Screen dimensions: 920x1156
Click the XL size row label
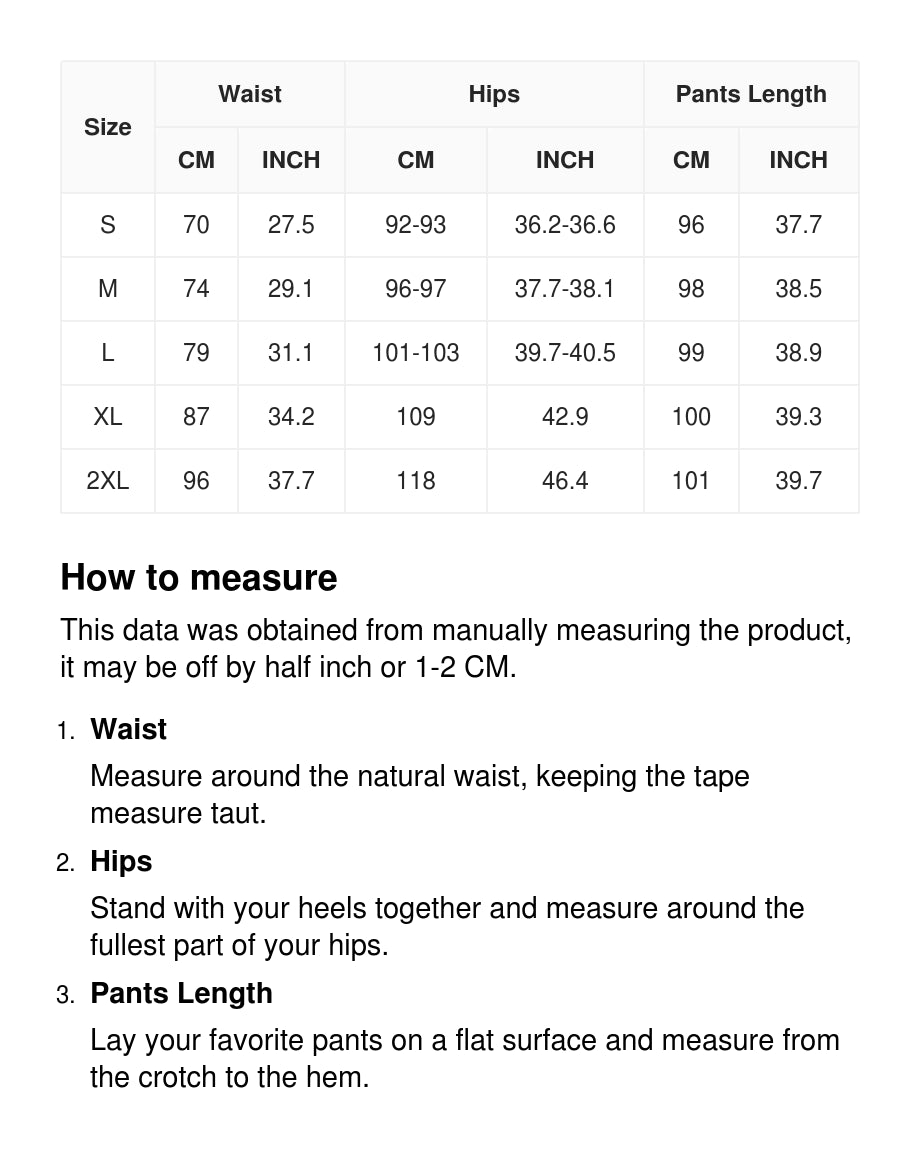tap(108, 417)
